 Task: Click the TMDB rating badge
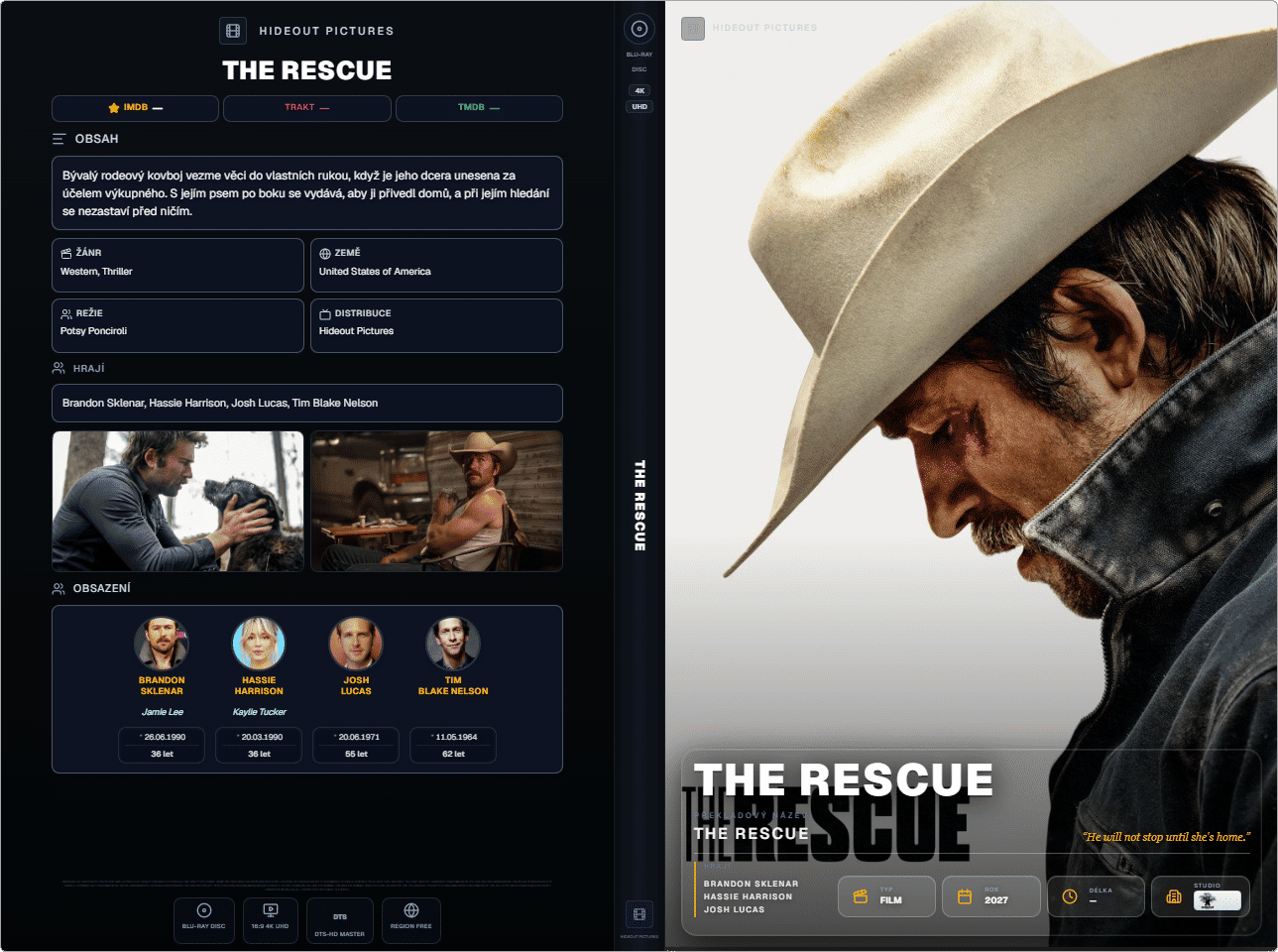(x=479, y=108)
